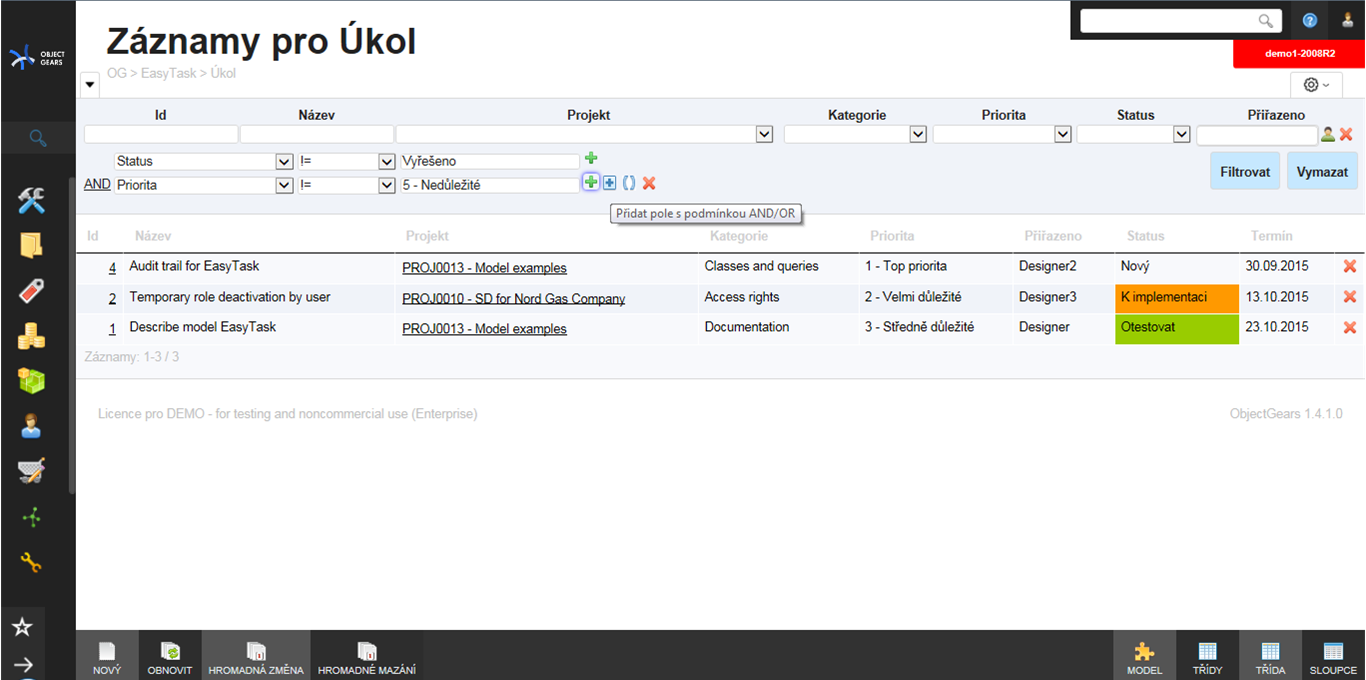The image size is (1366, 680).
Task: Open operator dropdown on Priorita condition
Action: [387, 185]
